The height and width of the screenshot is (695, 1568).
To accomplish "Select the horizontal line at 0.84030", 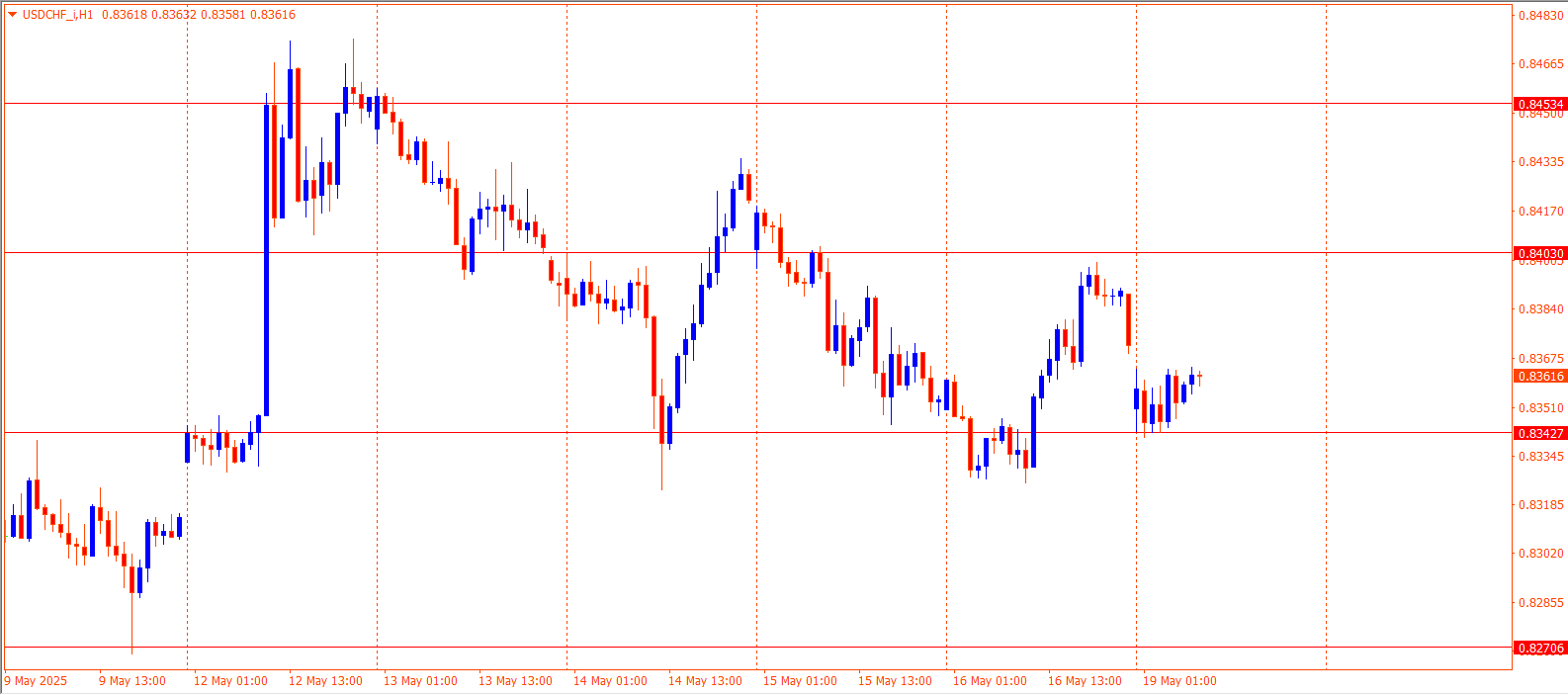I will [758, 253].
